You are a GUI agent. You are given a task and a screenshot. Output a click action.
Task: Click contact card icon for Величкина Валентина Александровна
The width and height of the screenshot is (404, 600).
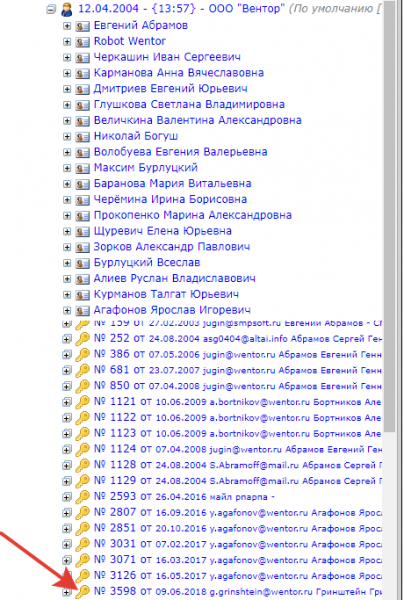coord(82,121)
